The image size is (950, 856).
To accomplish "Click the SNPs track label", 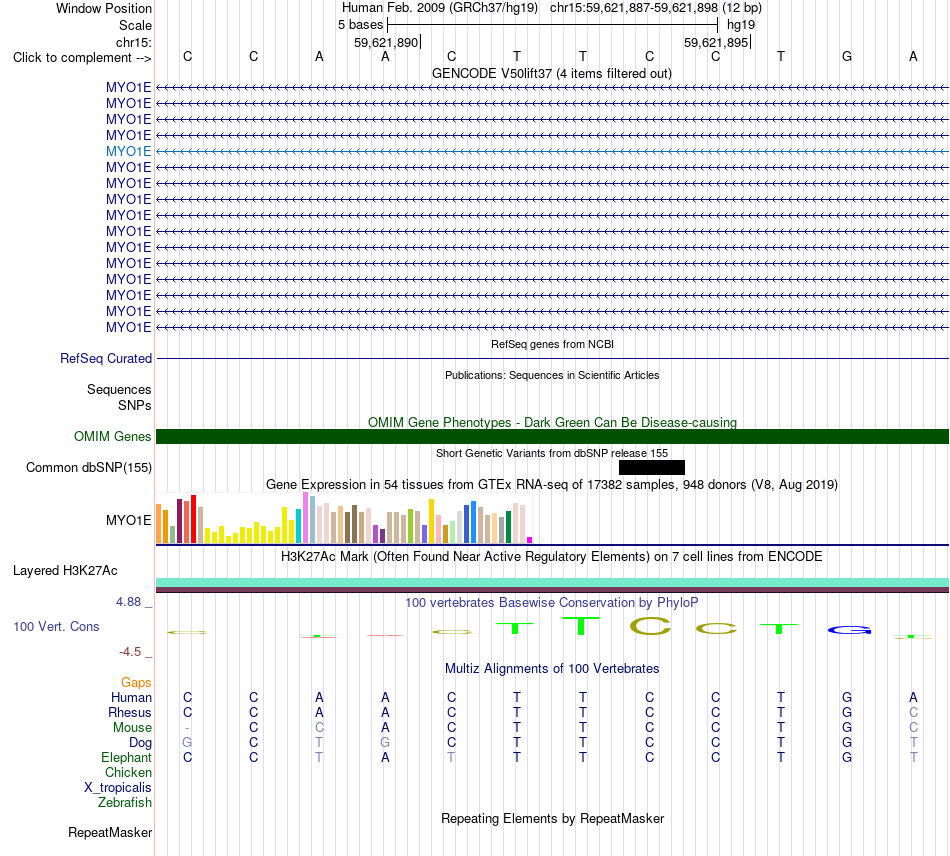I will pyautogui.click(x=135, y=405).
